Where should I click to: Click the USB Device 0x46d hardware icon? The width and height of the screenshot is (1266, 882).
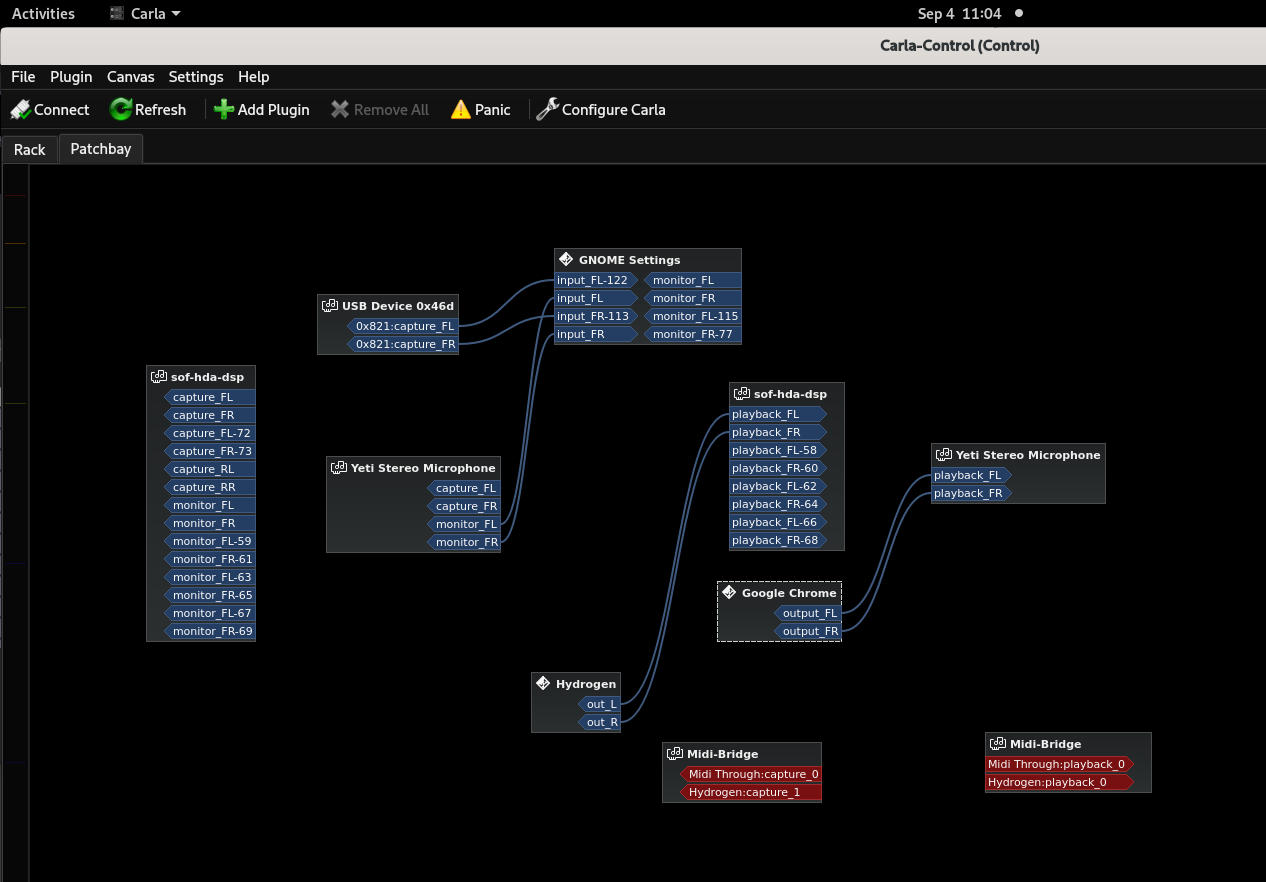point(329,306)
